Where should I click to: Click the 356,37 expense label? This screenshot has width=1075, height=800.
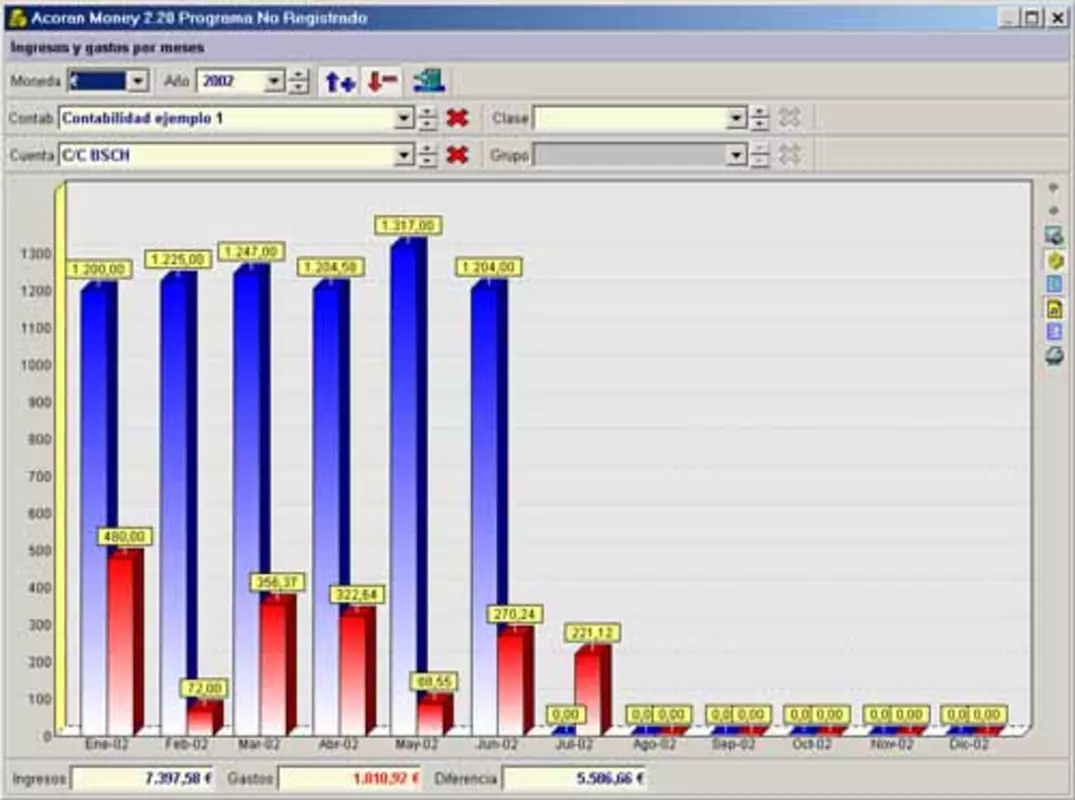coord(277,583)
